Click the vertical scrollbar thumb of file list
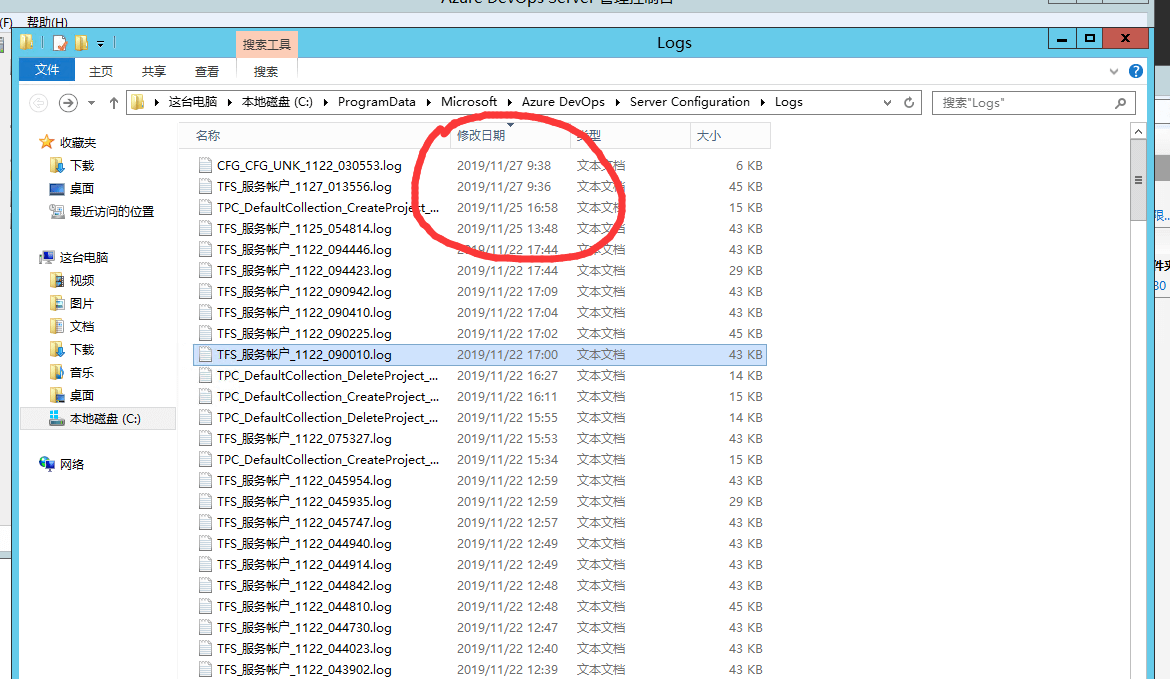 tap(1138, 180)
